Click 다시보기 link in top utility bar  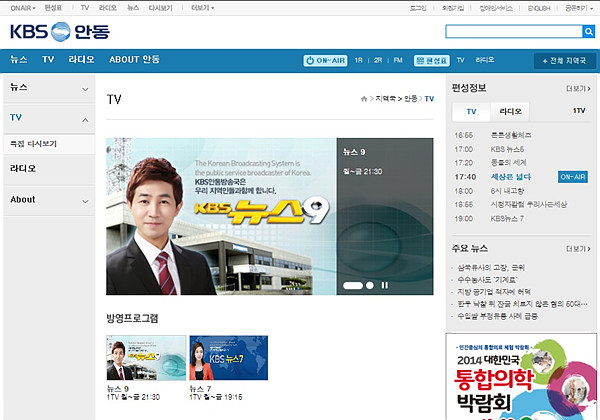pos(160,8)
